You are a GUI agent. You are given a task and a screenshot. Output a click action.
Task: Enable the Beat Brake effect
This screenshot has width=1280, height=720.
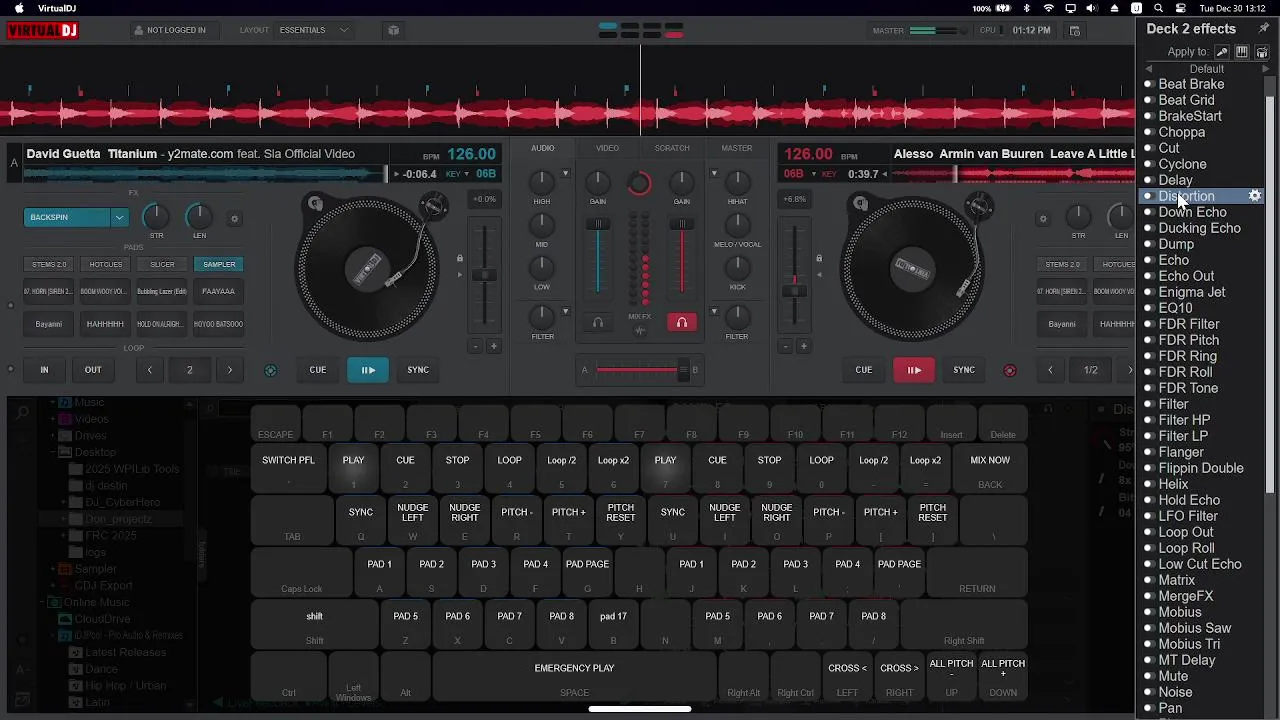click(x=1148, y=84)
